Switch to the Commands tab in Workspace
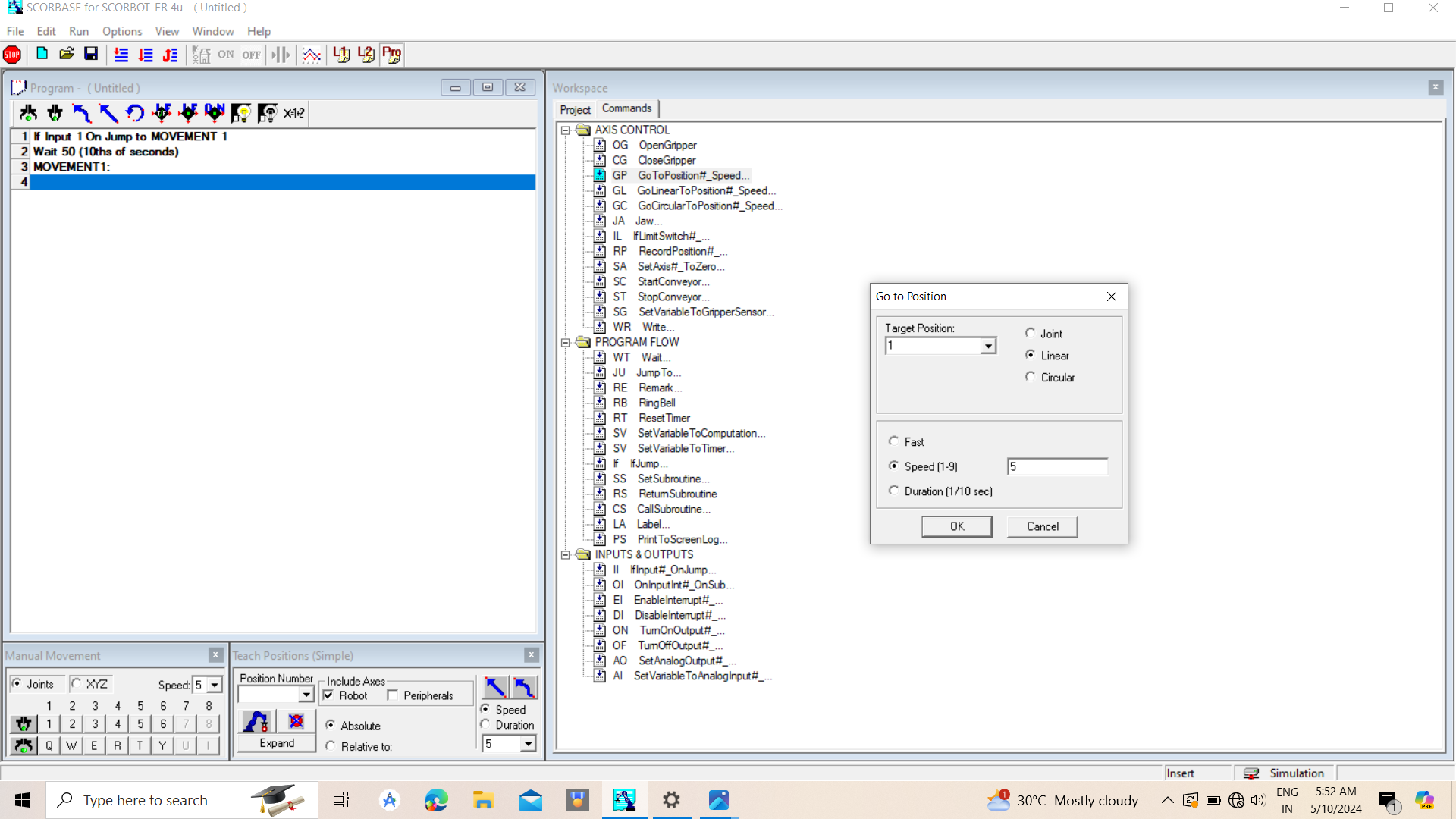Viewport: 1456px width, 819px height. pos(626,108)
